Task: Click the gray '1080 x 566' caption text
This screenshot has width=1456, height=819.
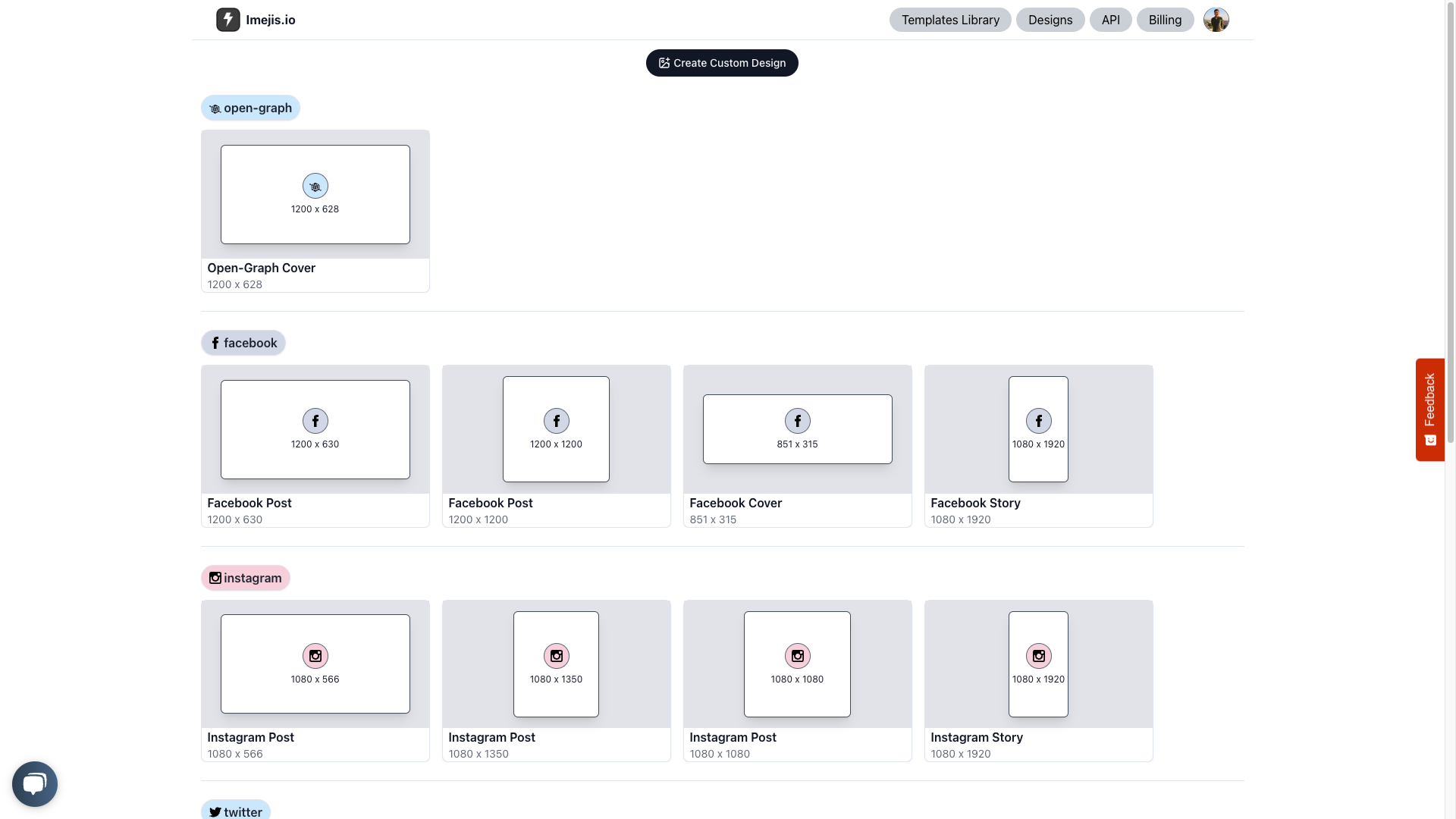Action: pos(235,754)
